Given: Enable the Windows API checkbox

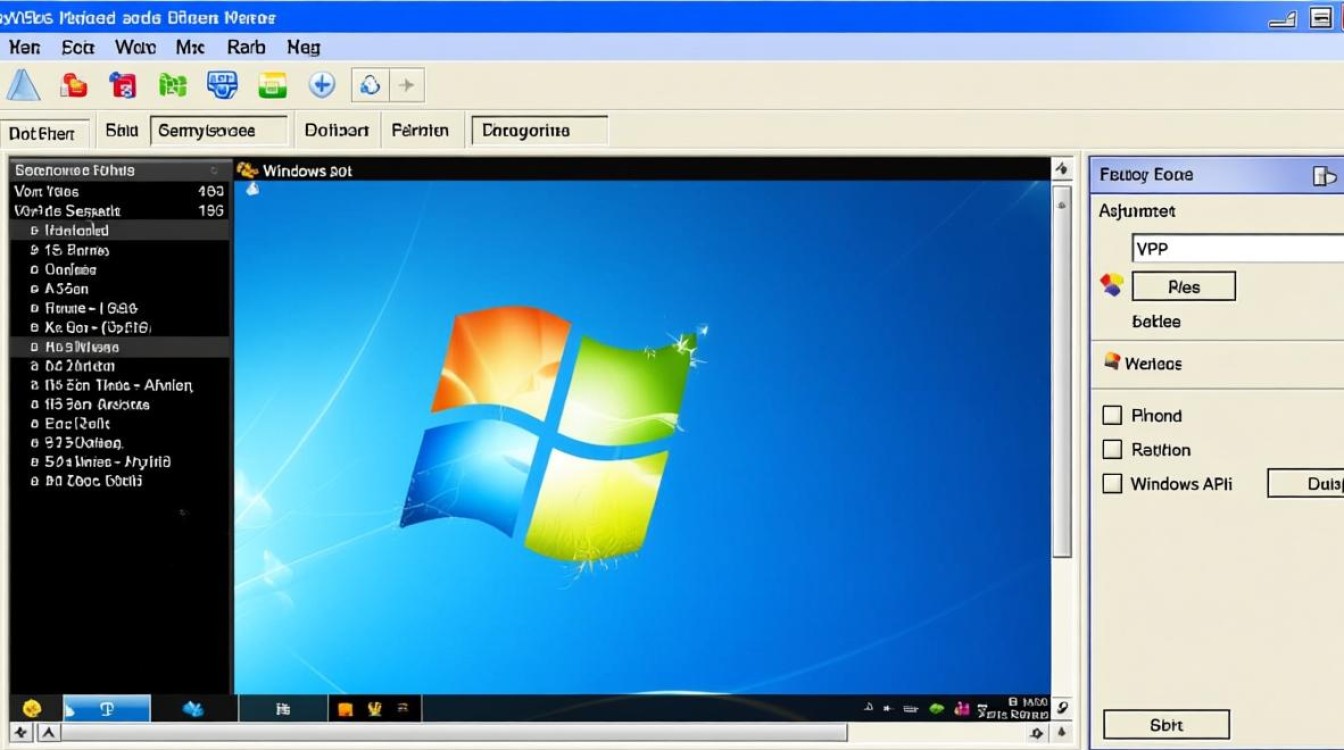Looking at the screenshot, I should [1113, 483].
